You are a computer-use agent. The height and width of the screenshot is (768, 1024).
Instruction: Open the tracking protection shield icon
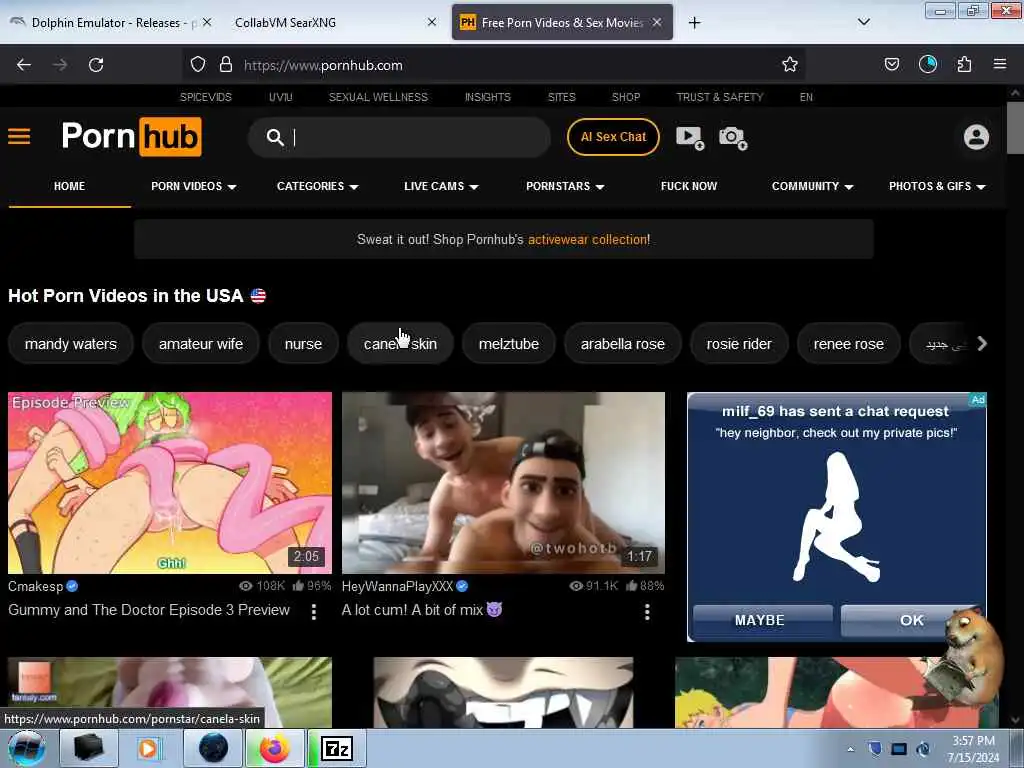click(x=198, y=65)
